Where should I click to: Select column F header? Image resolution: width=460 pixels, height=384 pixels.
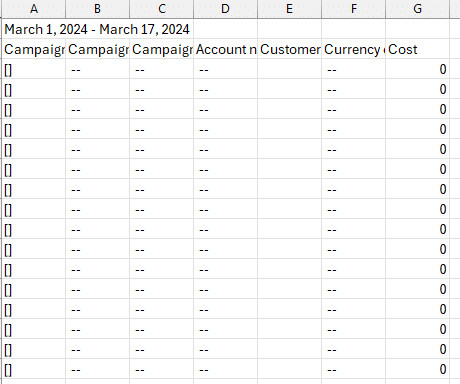click(x=353, y=9)
